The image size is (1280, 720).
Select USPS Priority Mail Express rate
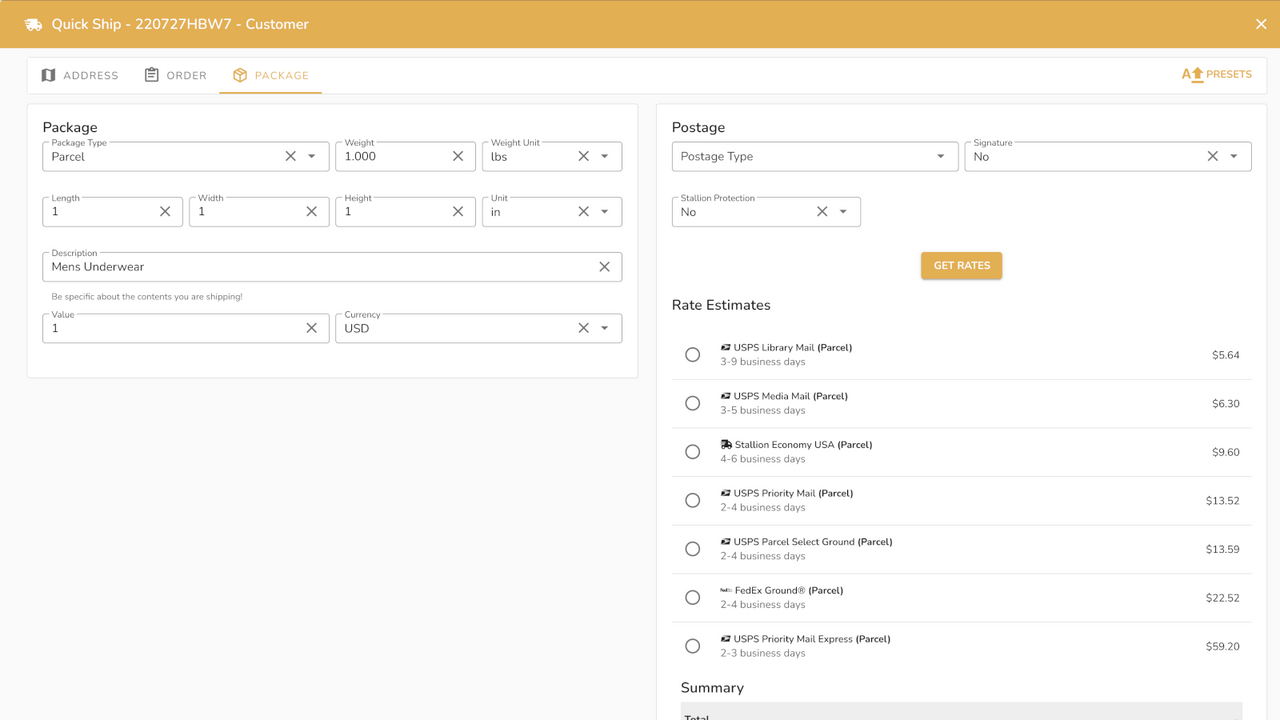point(692,646)
